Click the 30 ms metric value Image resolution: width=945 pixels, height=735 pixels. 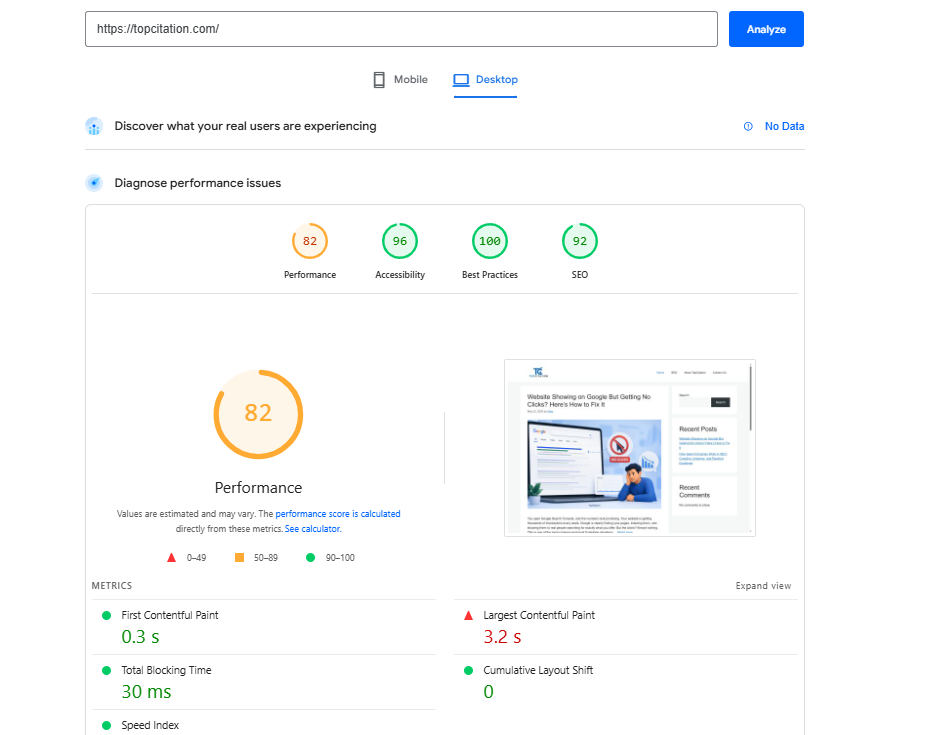[146, 692]
